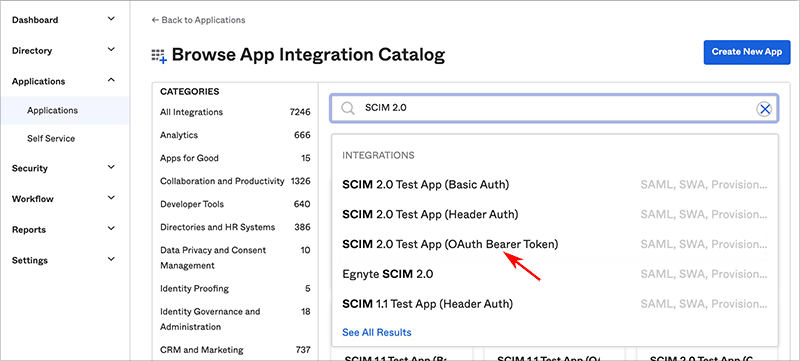800x361 pixels.
Task: Select the Applications submenu item
Action: pos(64,110)
